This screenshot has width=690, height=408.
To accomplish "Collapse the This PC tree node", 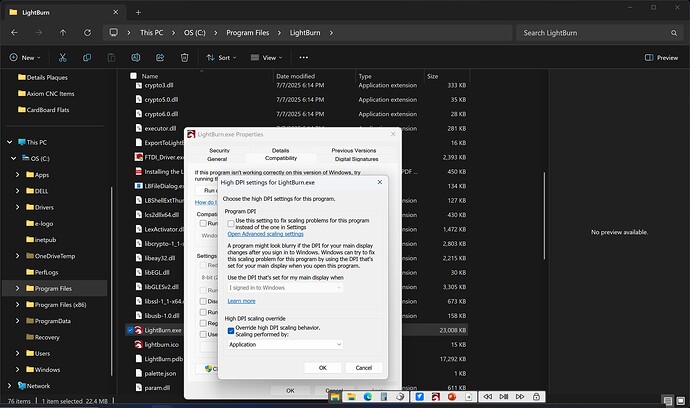I will point(10,142).
